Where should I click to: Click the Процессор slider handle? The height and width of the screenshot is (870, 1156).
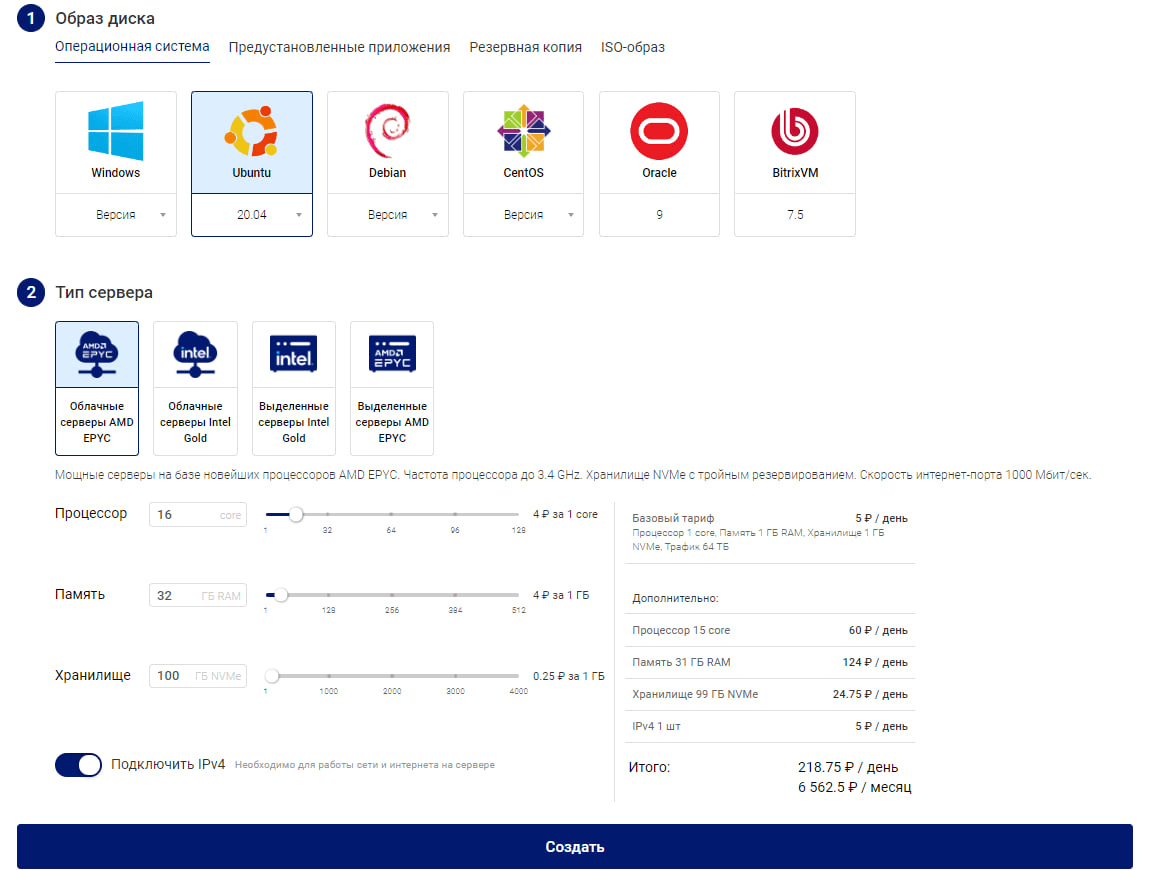(296, 515)
